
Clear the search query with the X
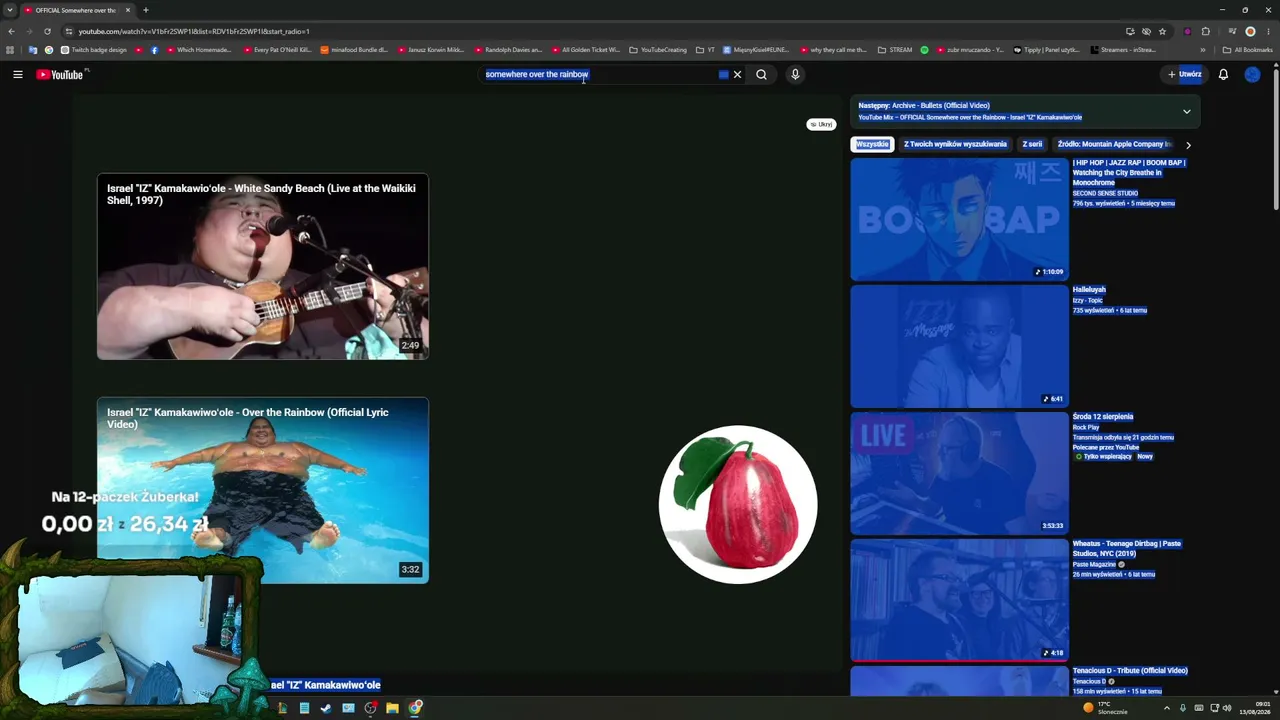point(738,74)
